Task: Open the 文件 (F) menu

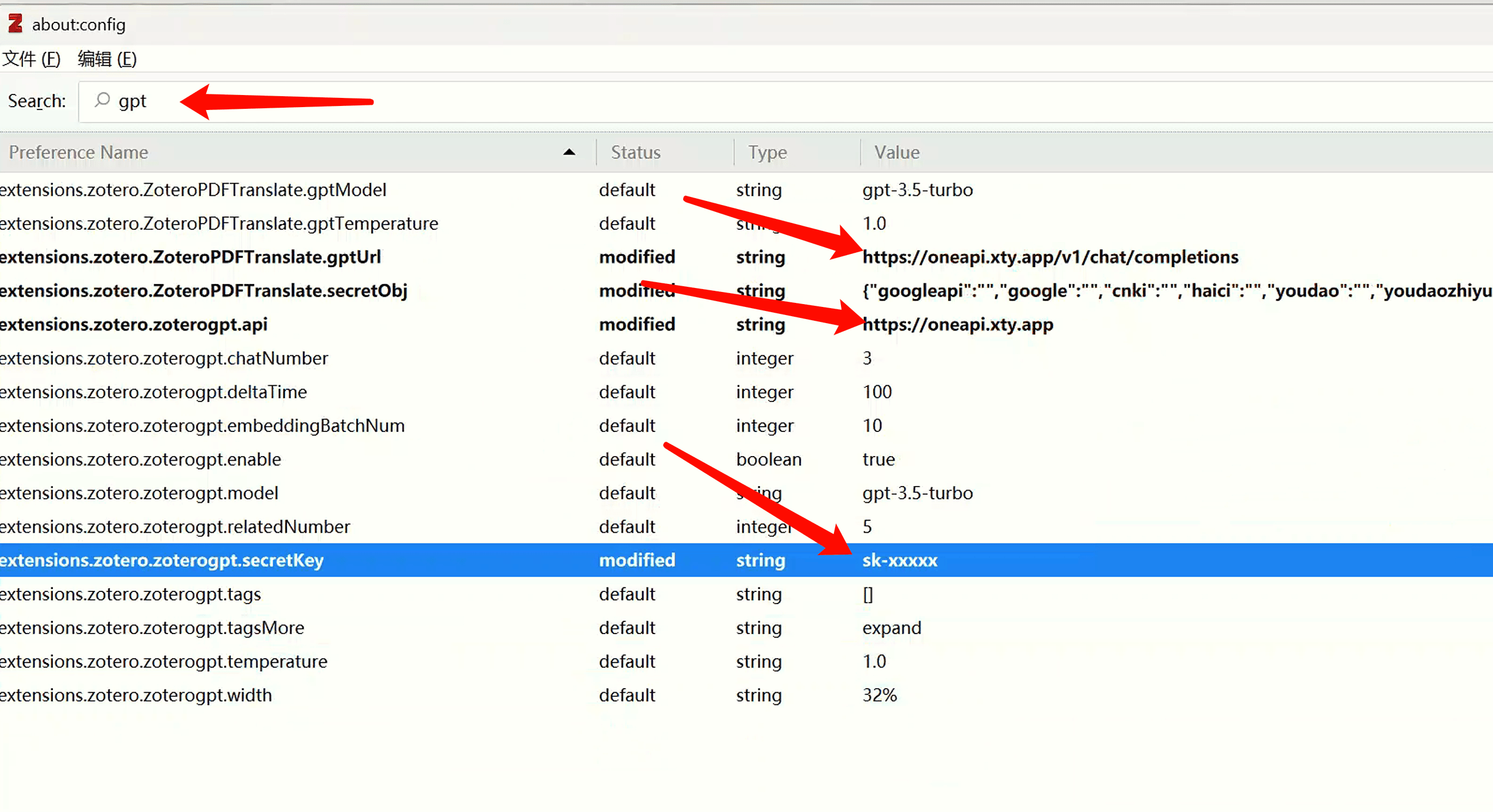Action: 32,59
